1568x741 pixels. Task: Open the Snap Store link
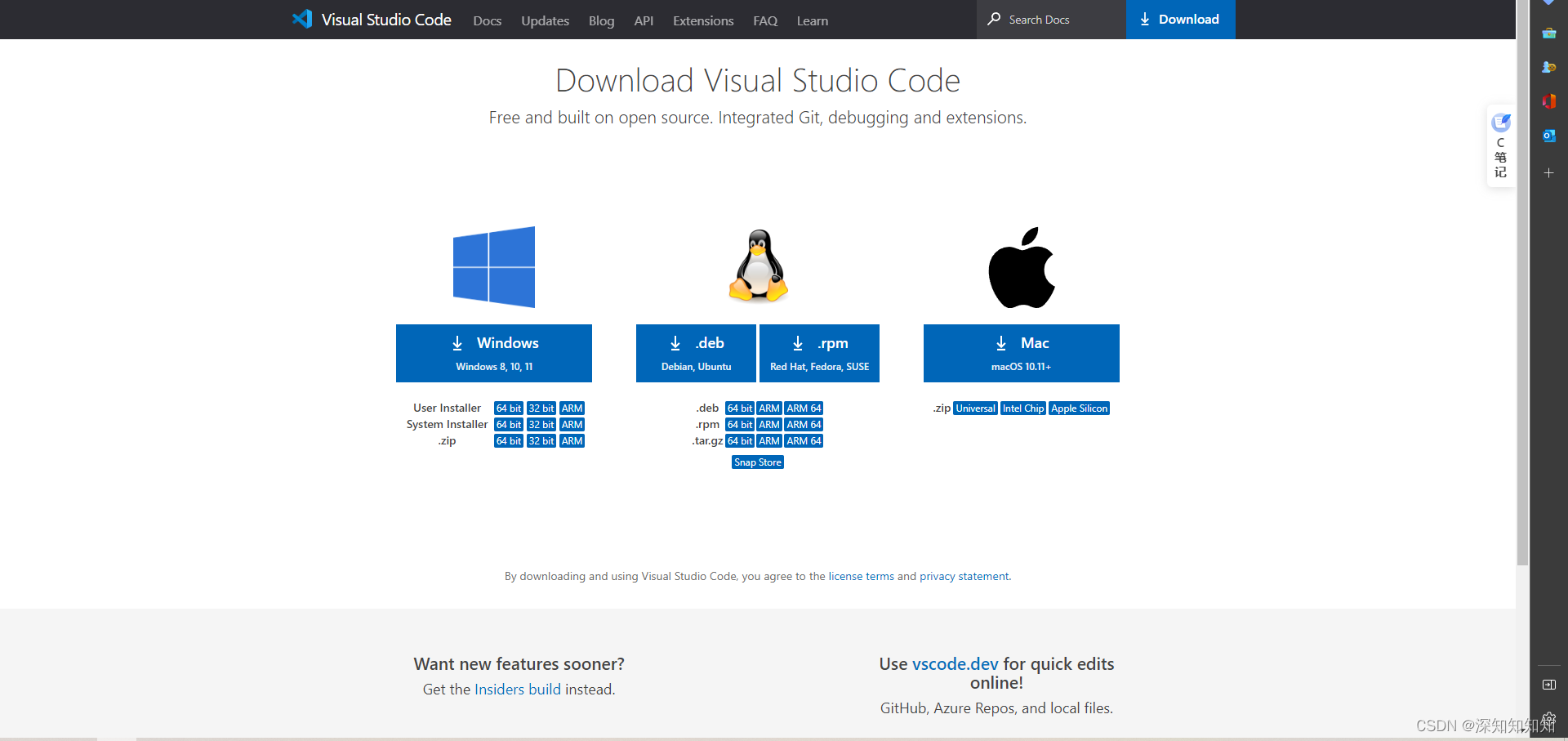pyautogui.click(x=758, y=462)
